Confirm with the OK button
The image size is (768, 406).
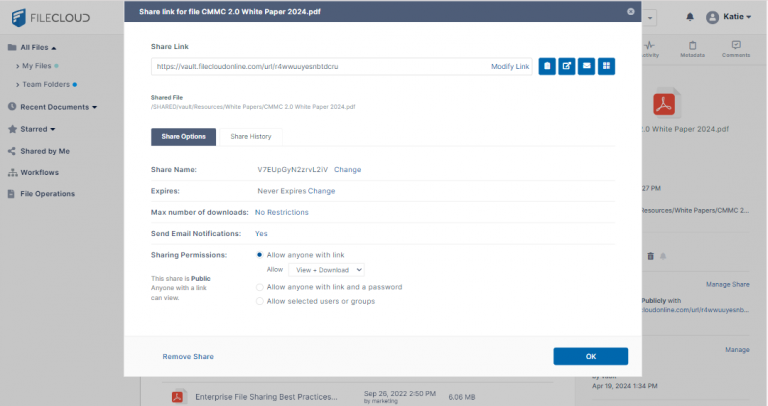pyautogui.click(x=591, y=356)
